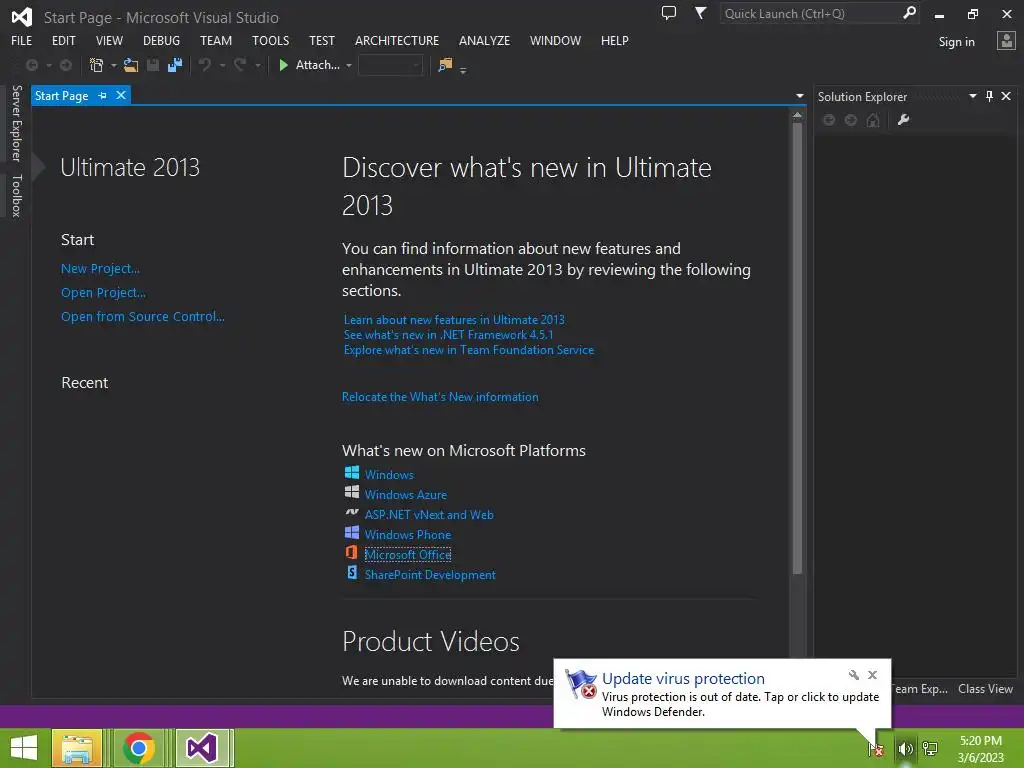Open the empty solution configurations combo box
The width and height of the screenshot is (1024, 768).
(x=391, y=65)
